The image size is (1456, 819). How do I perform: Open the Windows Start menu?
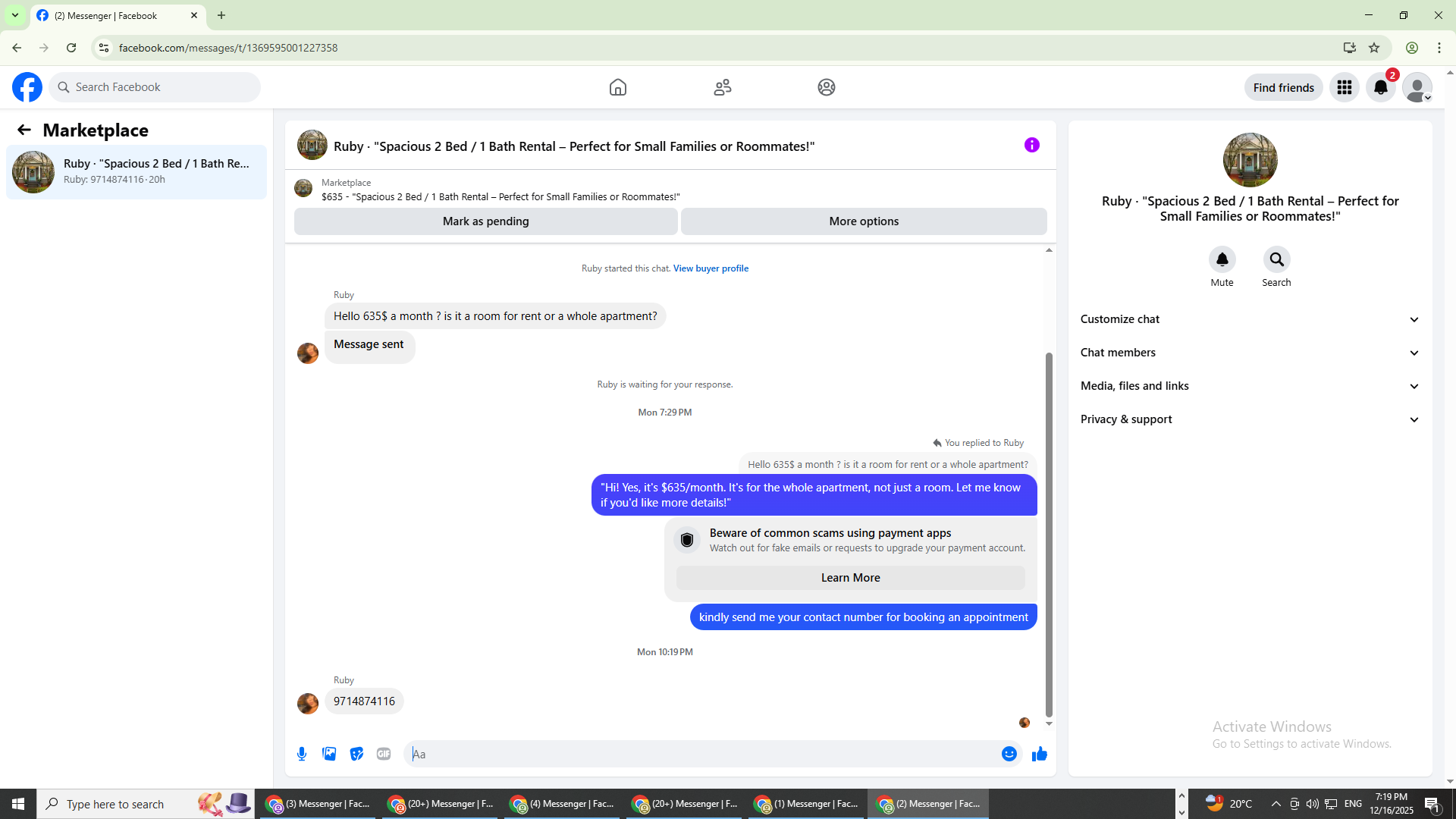(x=18, y=804)
